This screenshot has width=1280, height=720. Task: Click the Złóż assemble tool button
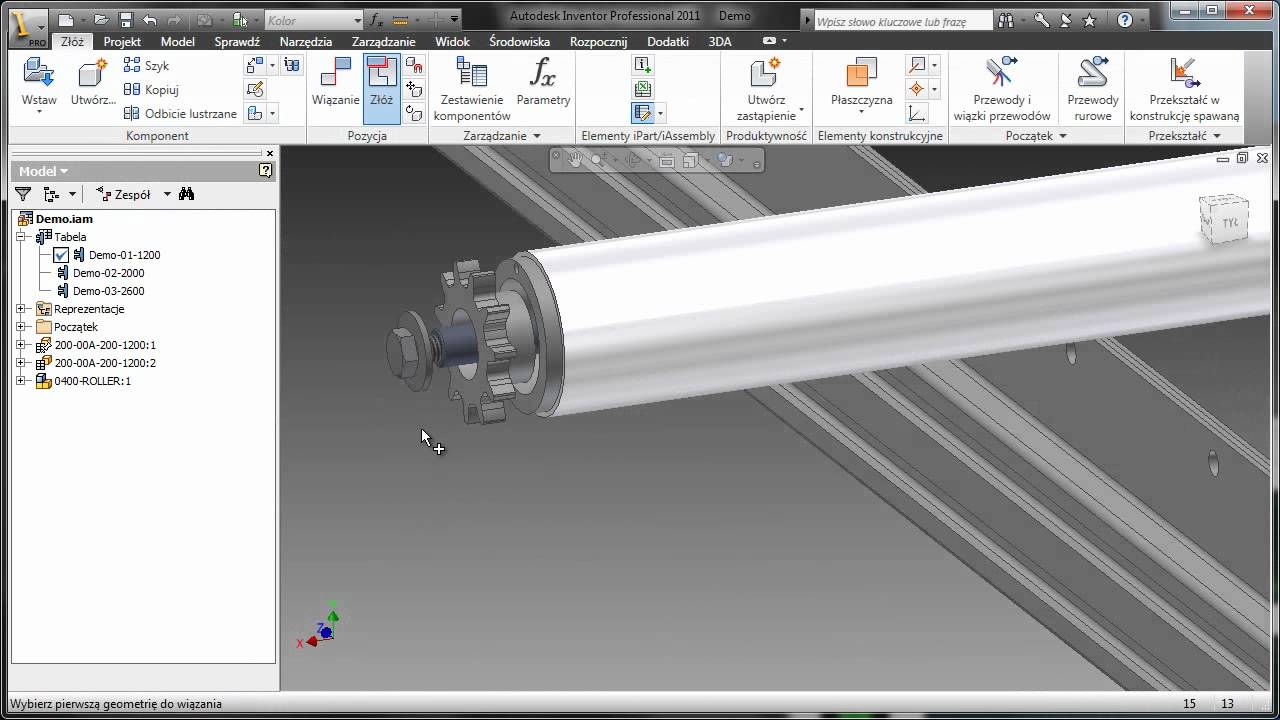tap(382, 88)
